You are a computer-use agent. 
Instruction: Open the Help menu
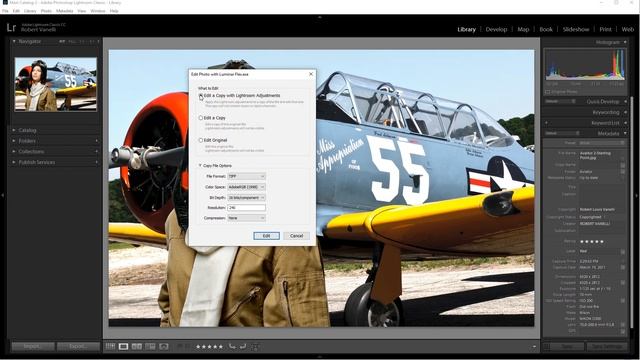pyautogui.click(x=114, y=11)
